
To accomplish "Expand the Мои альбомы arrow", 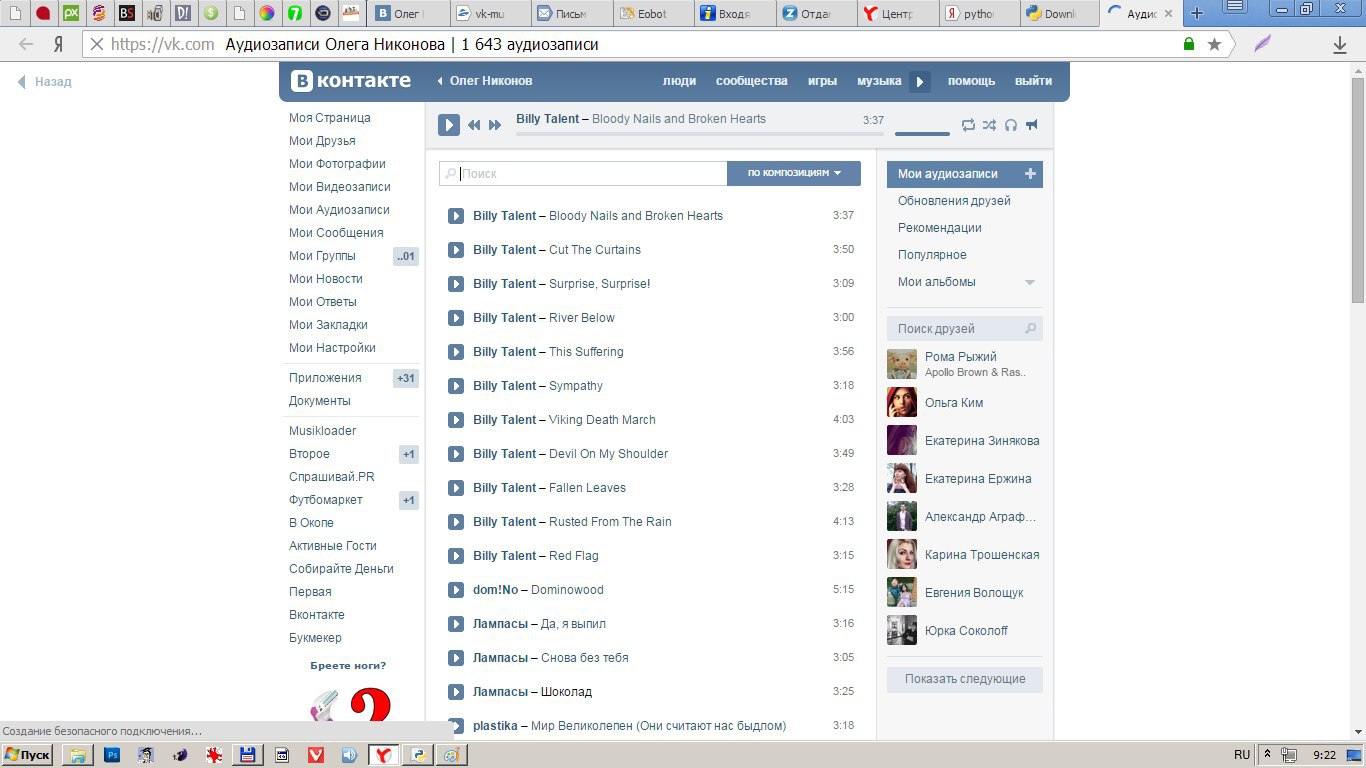I will pyautogui.click(x=1030, y=283).
